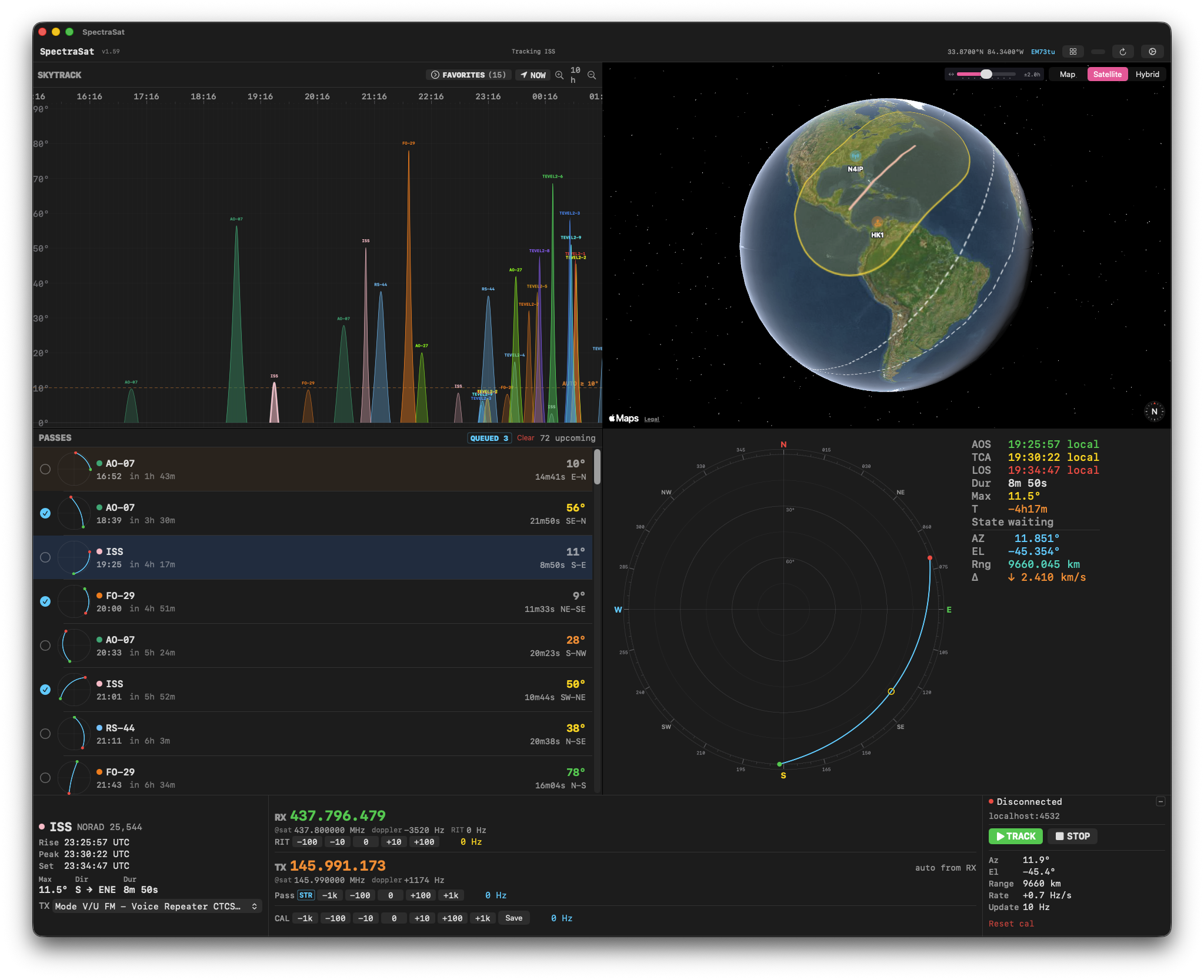
Task: Click the pass arc thumbnail for RS-44 21:11
Action: click(75, 733)
